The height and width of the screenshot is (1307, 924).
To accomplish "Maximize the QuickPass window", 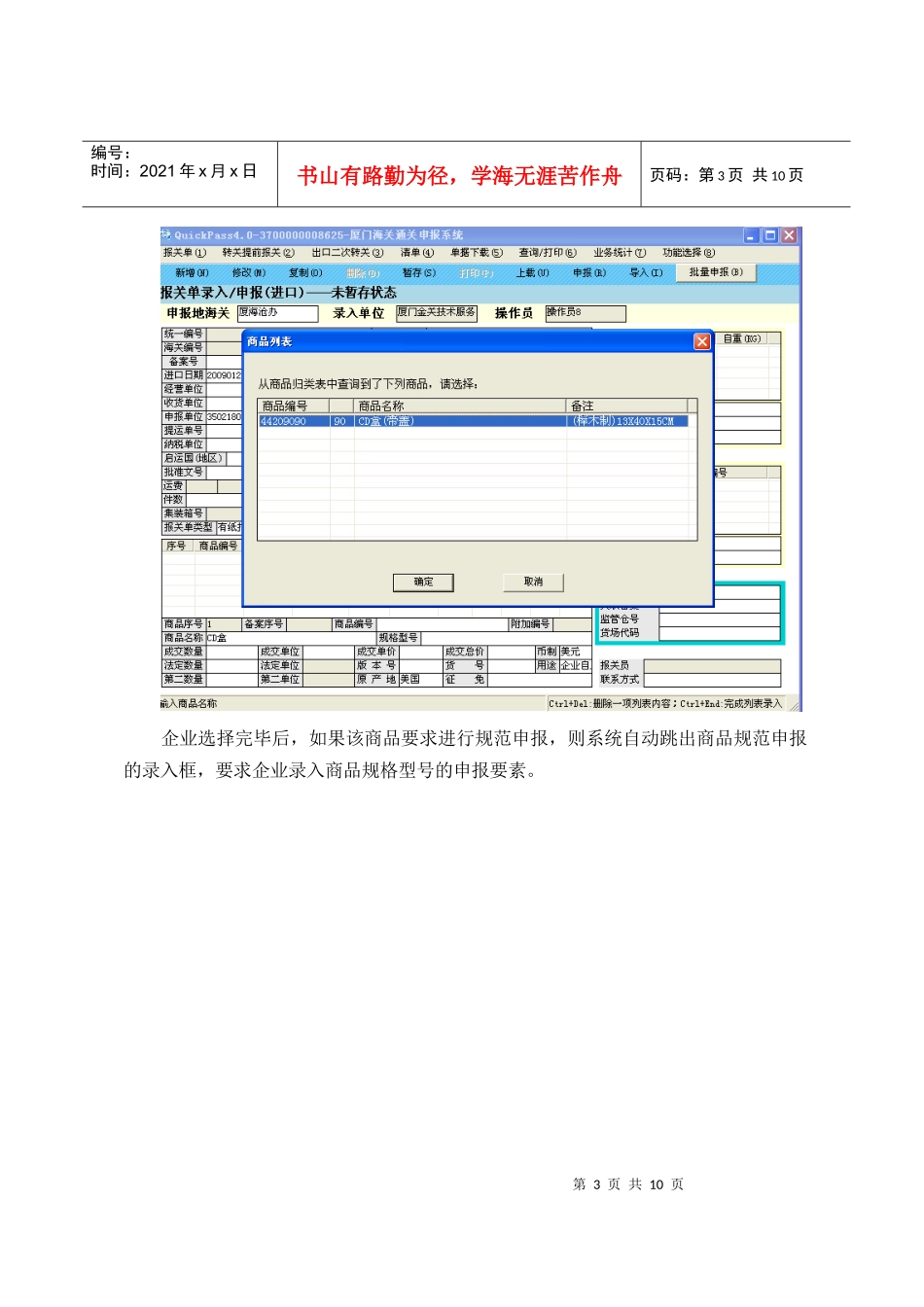I will coord(770,235).
